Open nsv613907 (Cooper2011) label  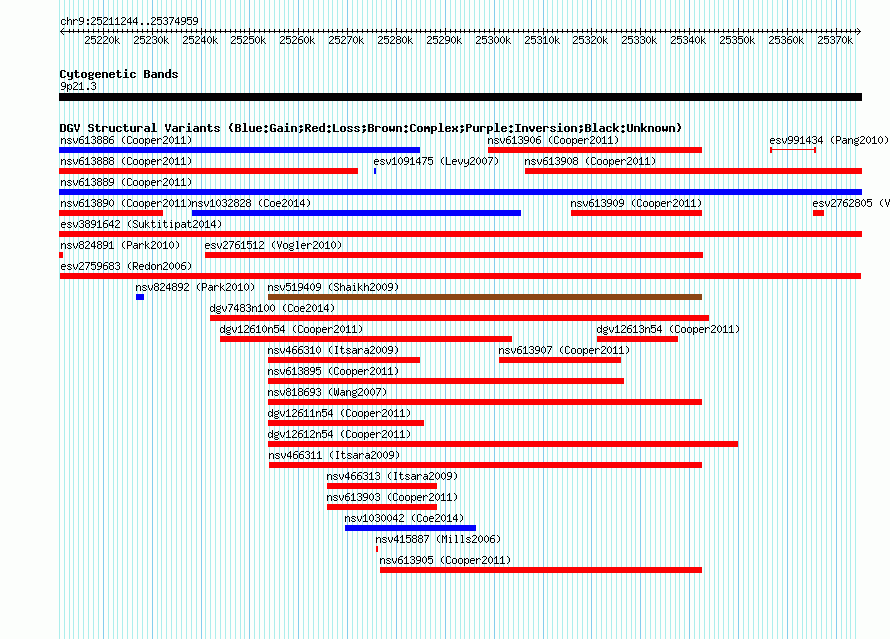[564, 350]
